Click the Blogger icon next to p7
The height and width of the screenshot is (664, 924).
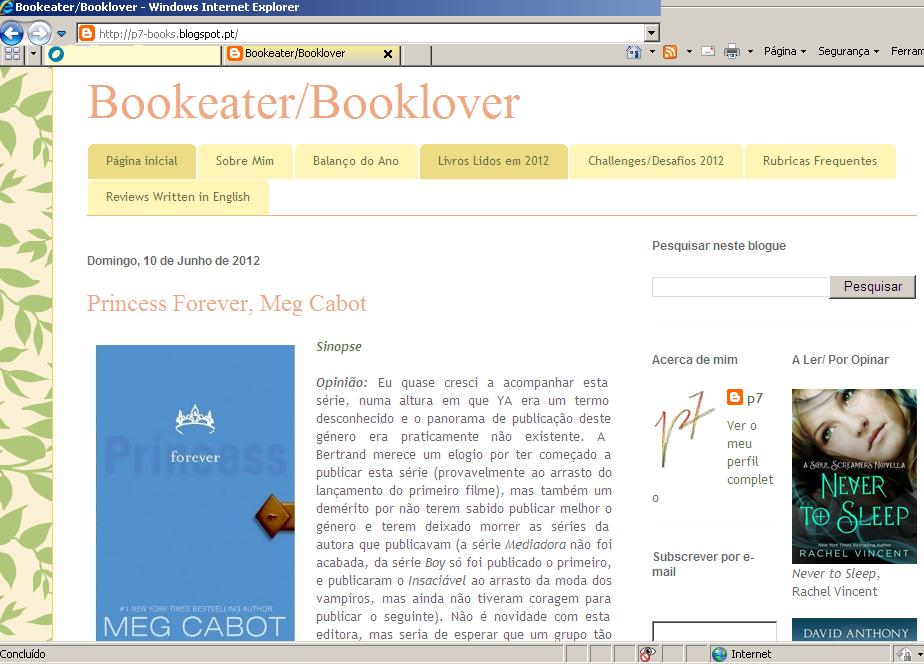pos(734,398)
